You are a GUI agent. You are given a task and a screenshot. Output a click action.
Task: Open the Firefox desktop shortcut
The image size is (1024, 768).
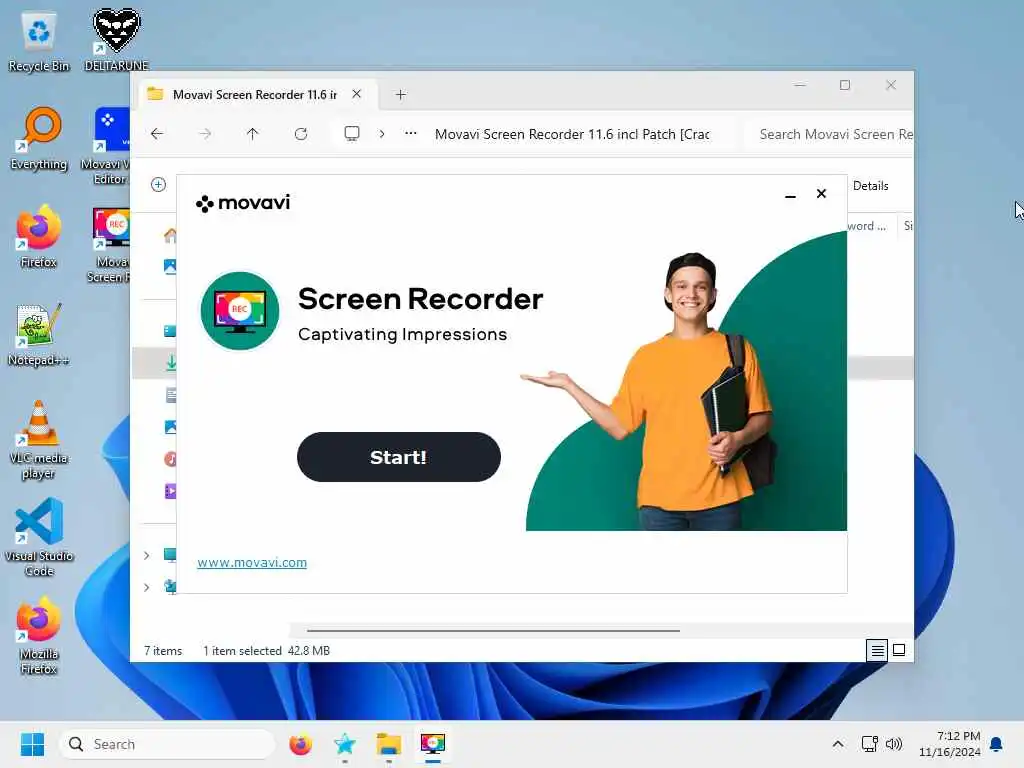pyautogui.click(x=39, y=236)
